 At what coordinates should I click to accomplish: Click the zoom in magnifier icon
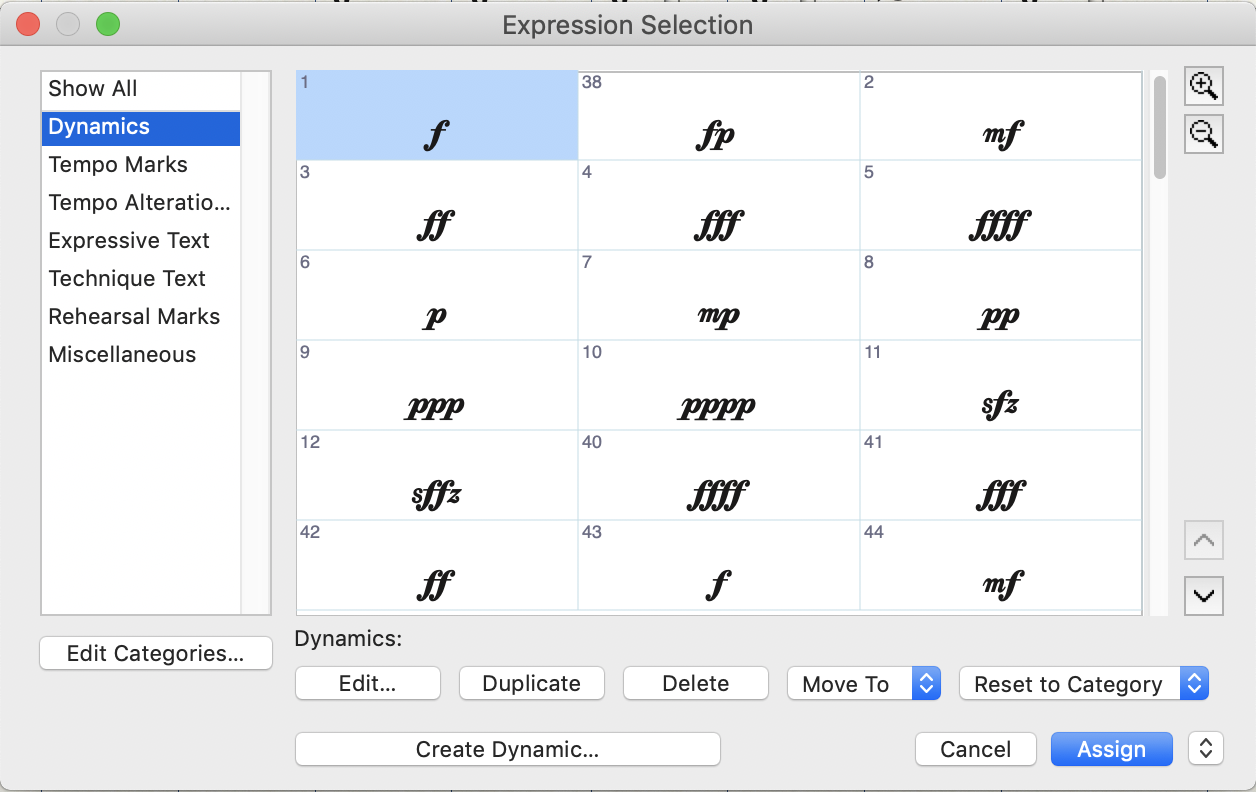1203,87
